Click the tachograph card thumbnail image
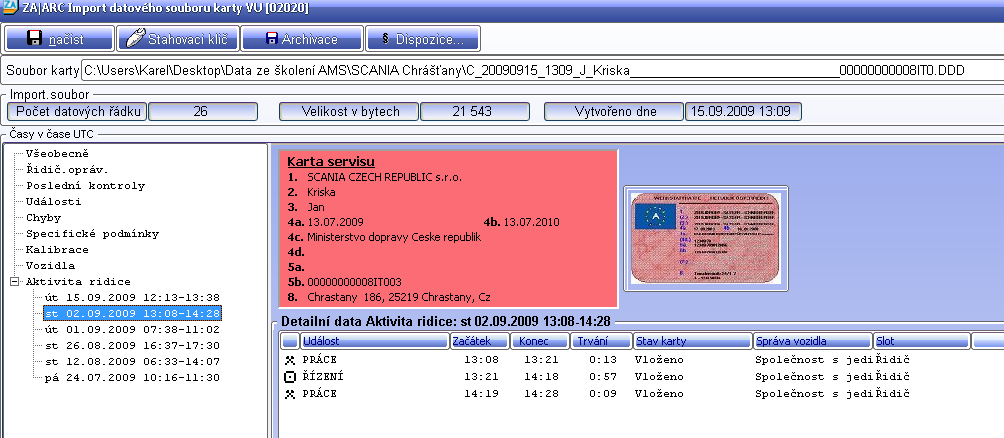The width and height of the screenshot is (1004, 438). [x=706, y=238]
